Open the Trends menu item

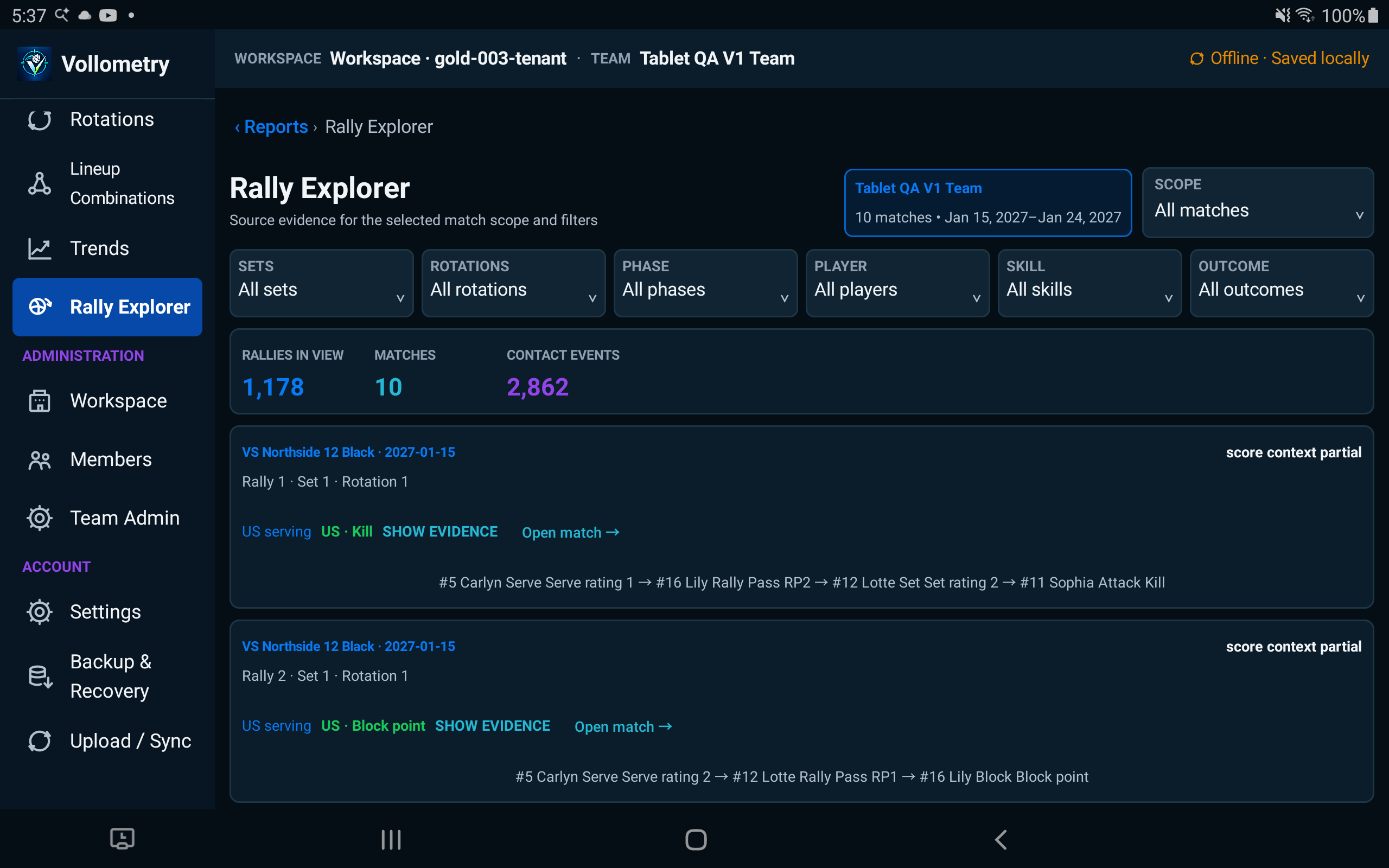[x=107, y=248]
